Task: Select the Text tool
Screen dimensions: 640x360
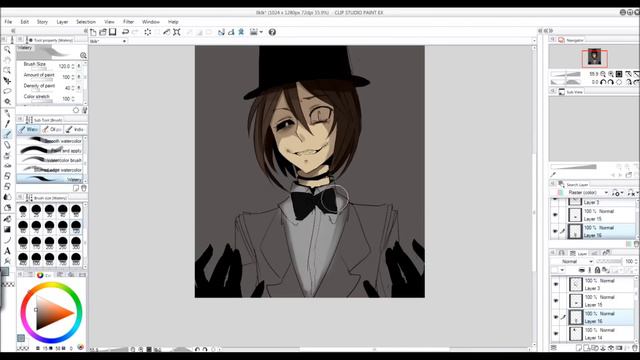Action: pyautogui.click(x=7, y=251)
